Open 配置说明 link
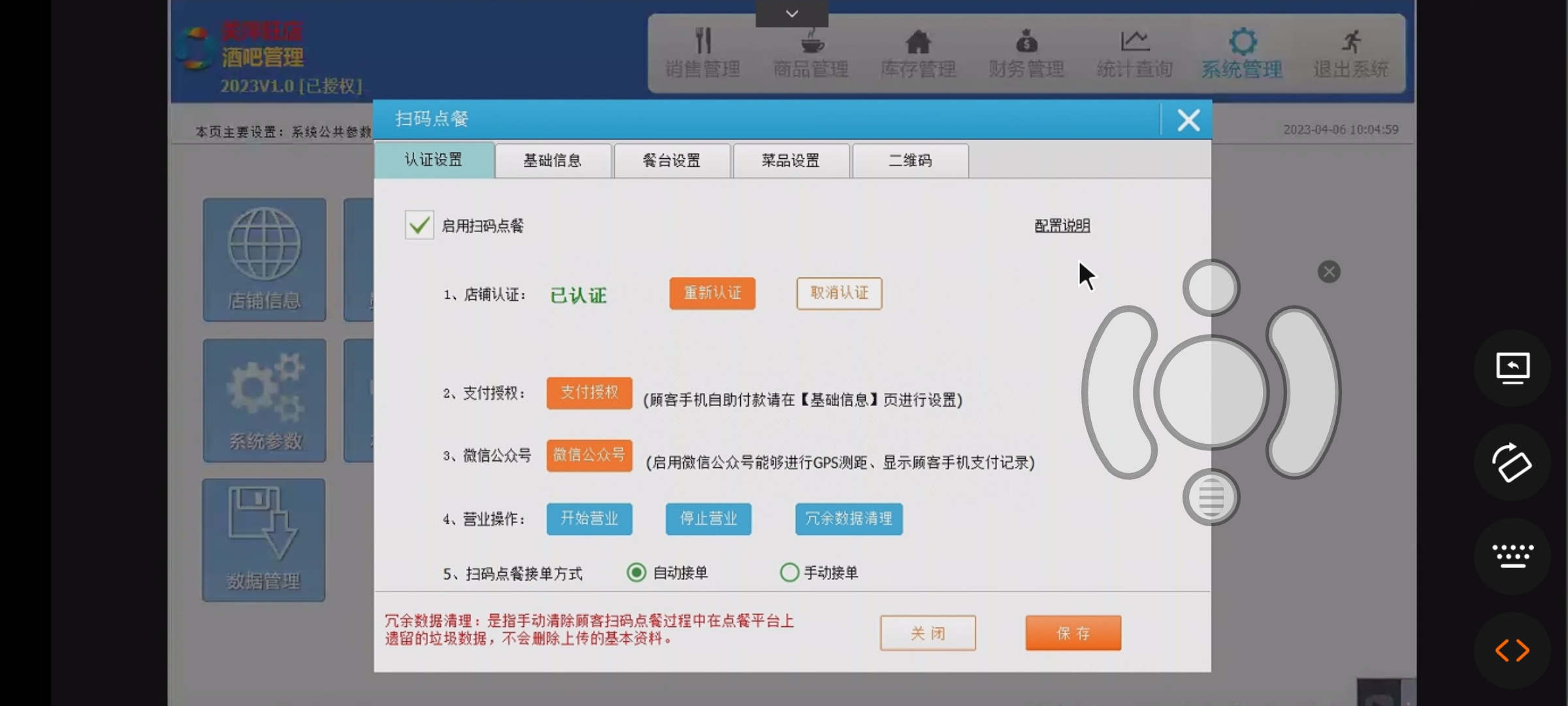The width and height of the screenshot is (1568, 706). [x=1062, y=226]
